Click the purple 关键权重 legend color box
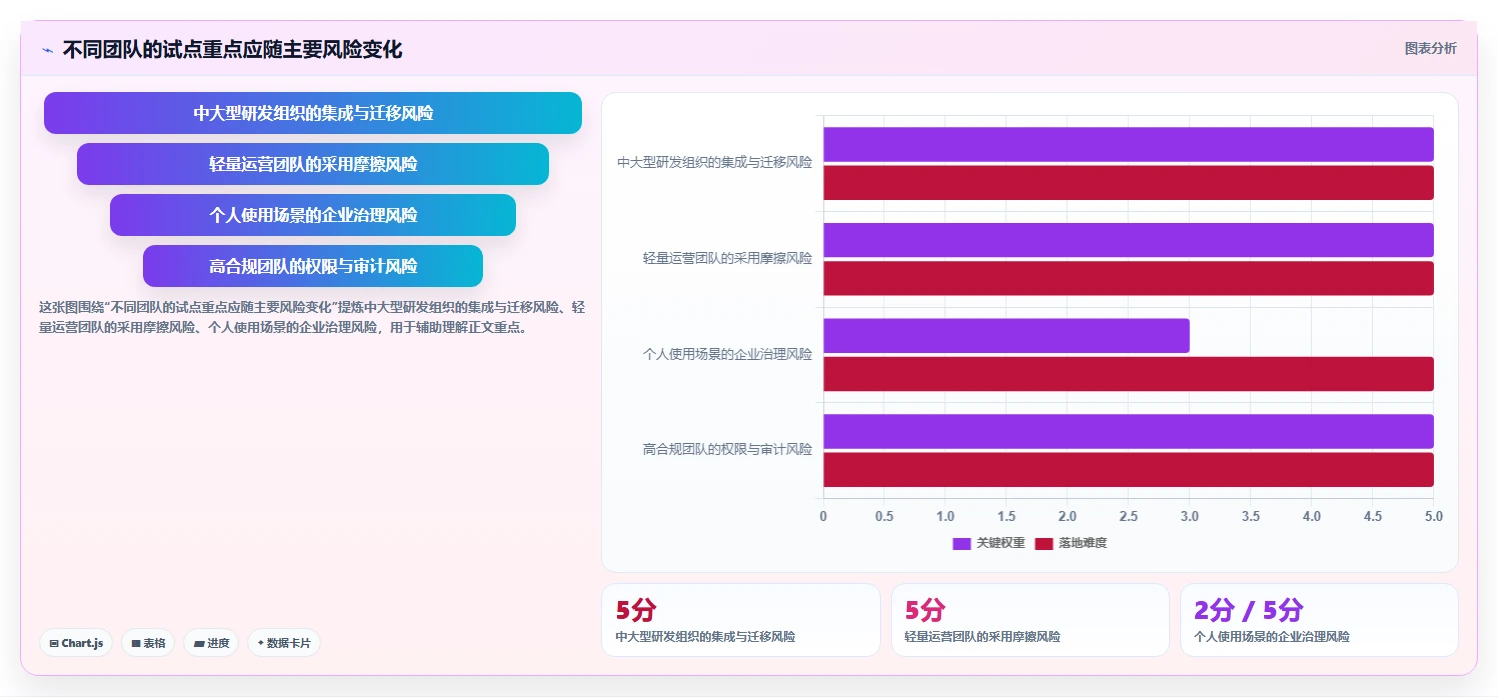The width and height of the screenshot is (1498, 697). point(962,543)
